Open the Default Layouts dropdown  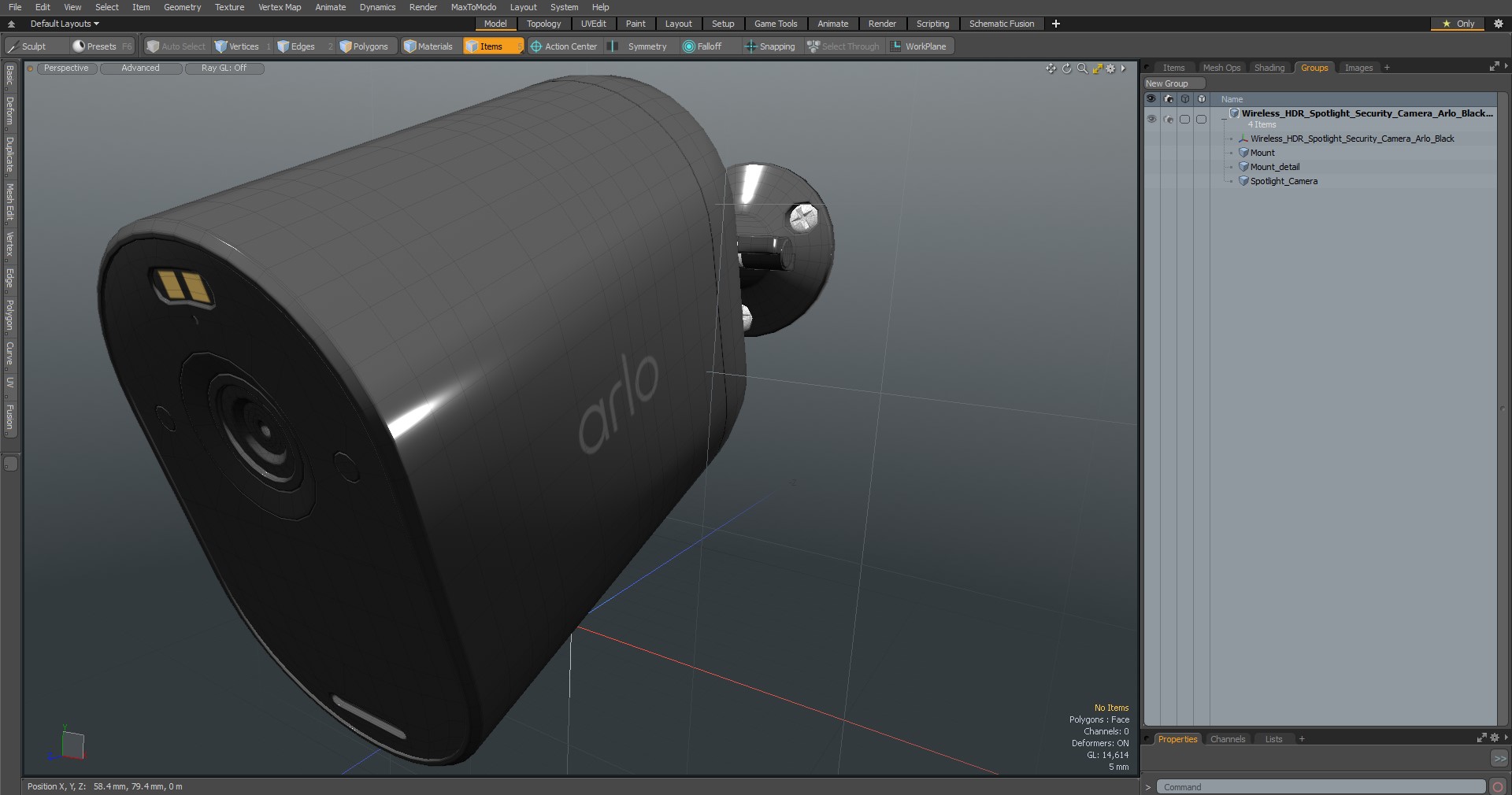[x=65, y=24]
